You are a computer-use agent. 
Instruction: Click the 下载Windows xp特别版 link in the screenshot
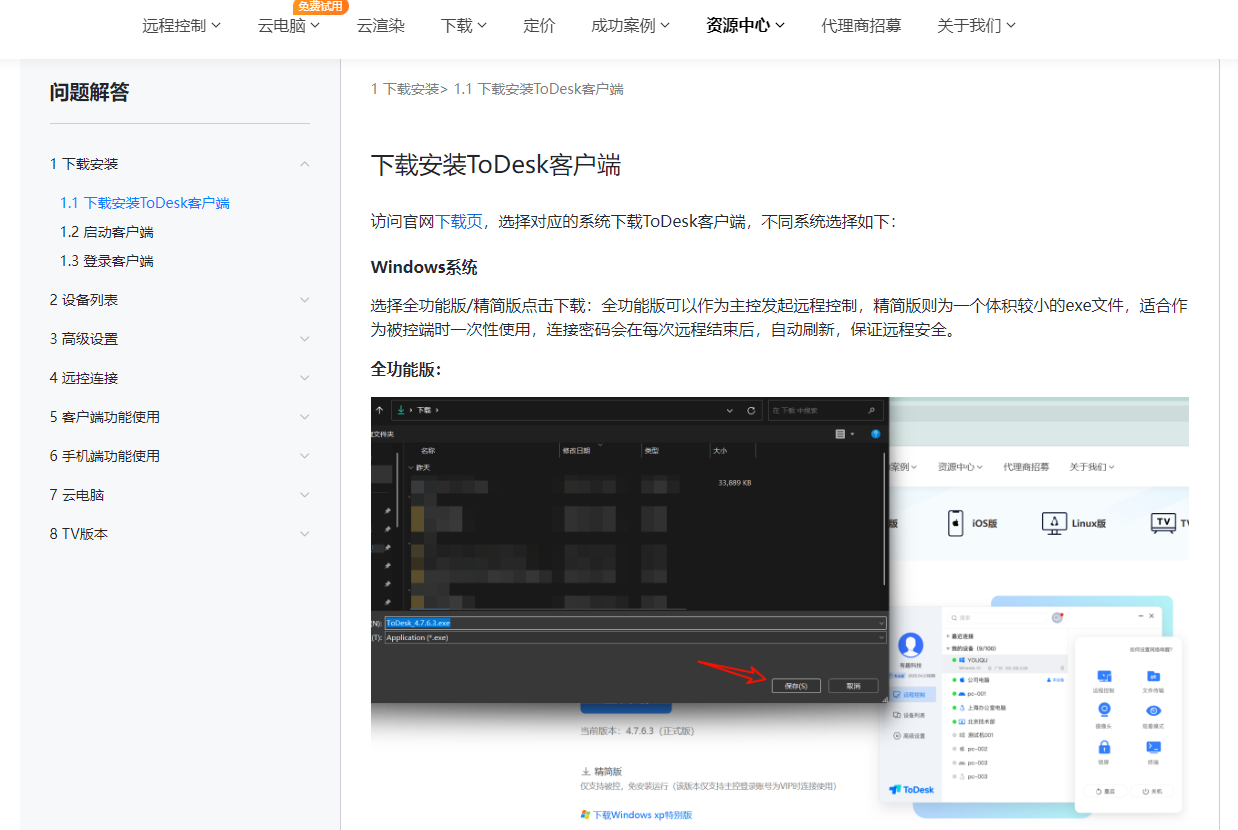[x=636, y=815]
